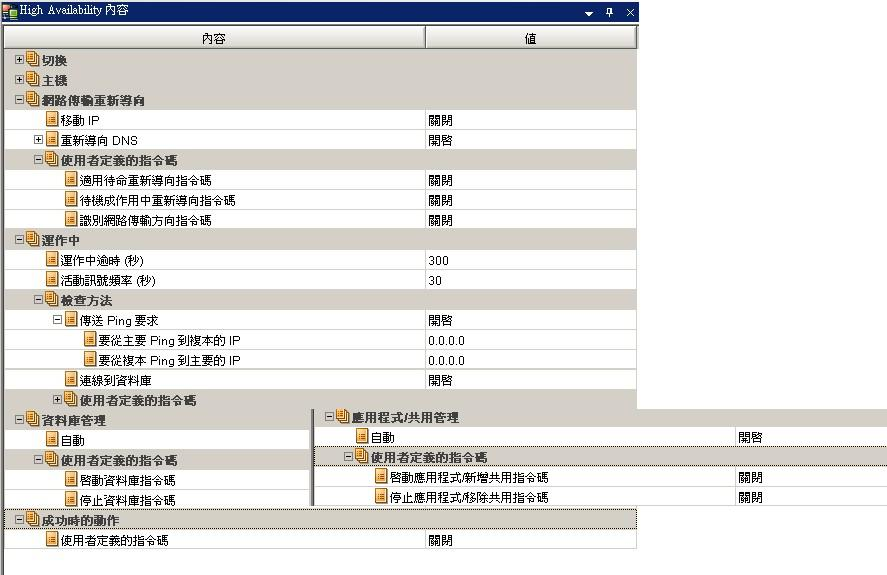Click 0.0.0.0 for 要從主要 Ping 到複本的 IP

coord(446,341)
